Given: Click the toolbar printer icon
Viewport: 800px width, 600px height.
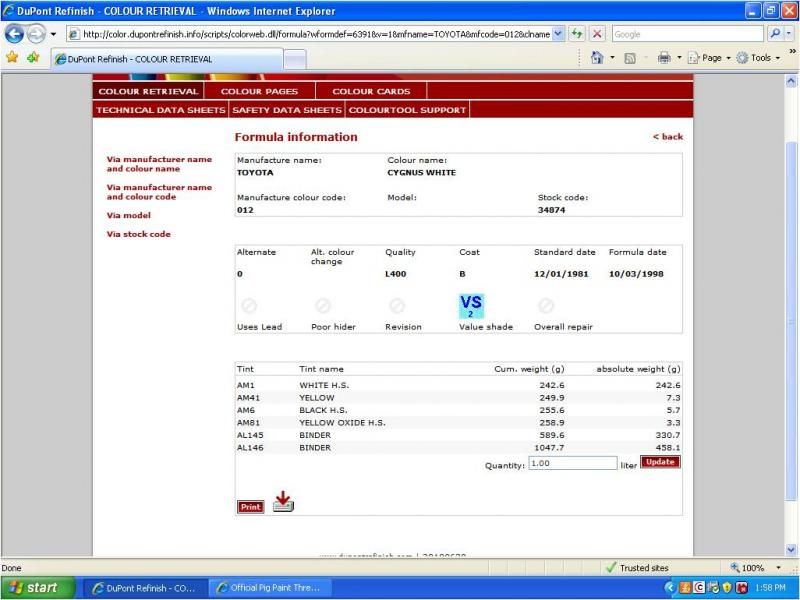Looking at the screenshot, I should (x=664, y=58).
